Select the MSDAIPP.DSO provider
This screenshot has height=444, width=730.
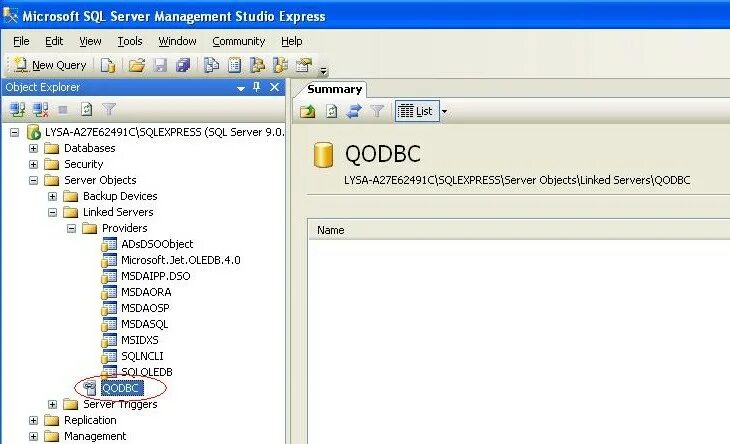(x=155, y=276)
